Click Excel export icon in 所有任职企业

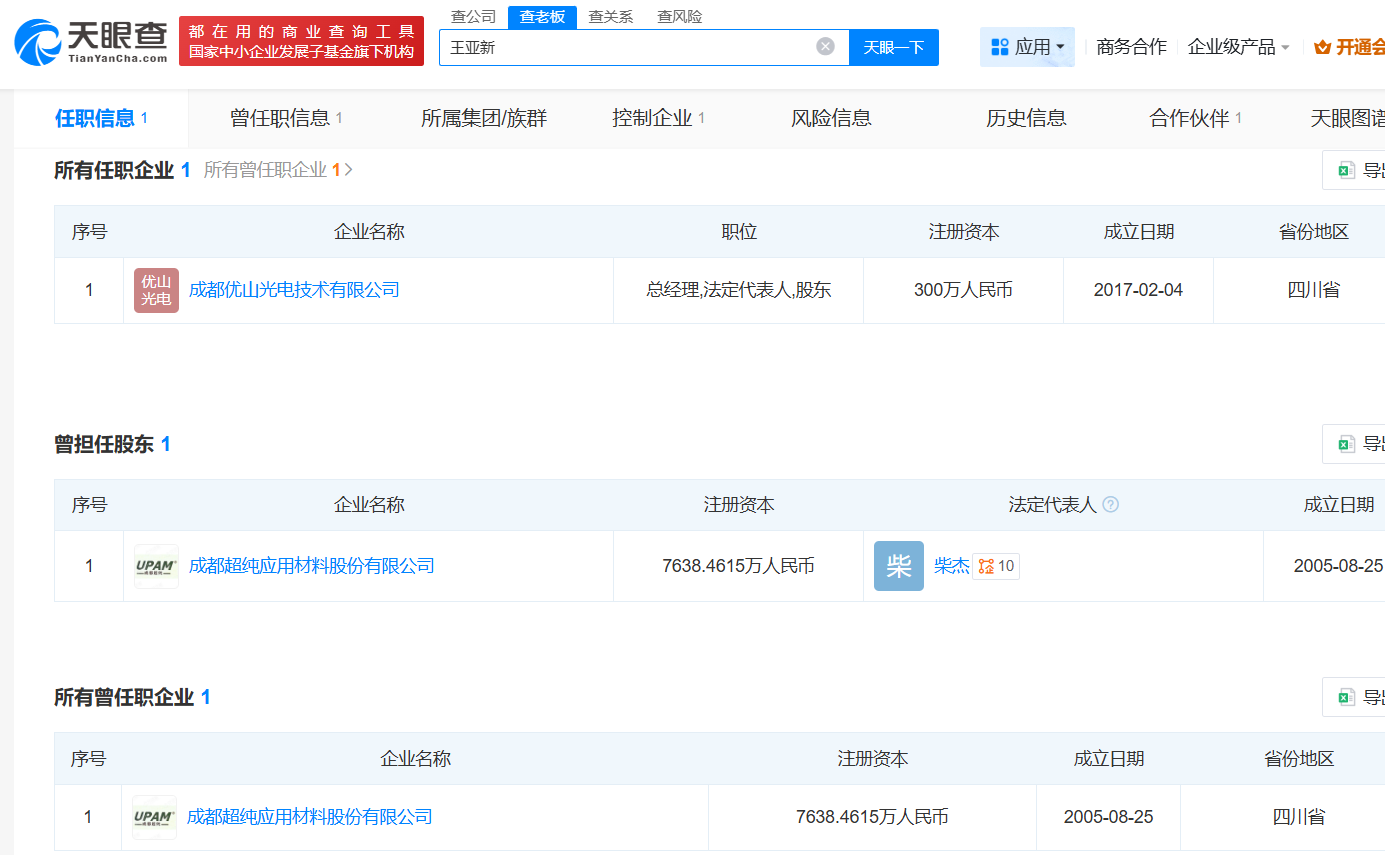pyautogui.click(x=1347, y=170)
